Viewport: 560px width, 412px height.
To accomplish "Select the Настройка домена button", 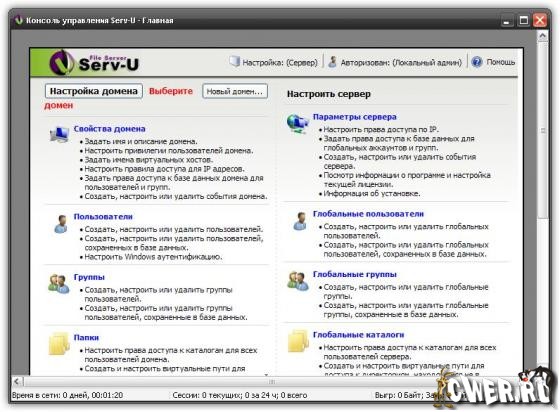I will pos(94,91).
